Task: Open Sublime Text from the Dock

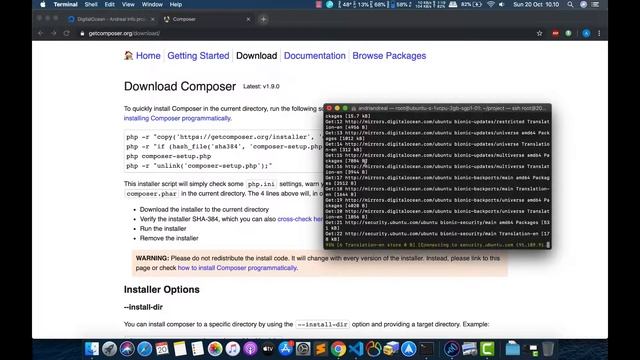Action: [321, 349]
